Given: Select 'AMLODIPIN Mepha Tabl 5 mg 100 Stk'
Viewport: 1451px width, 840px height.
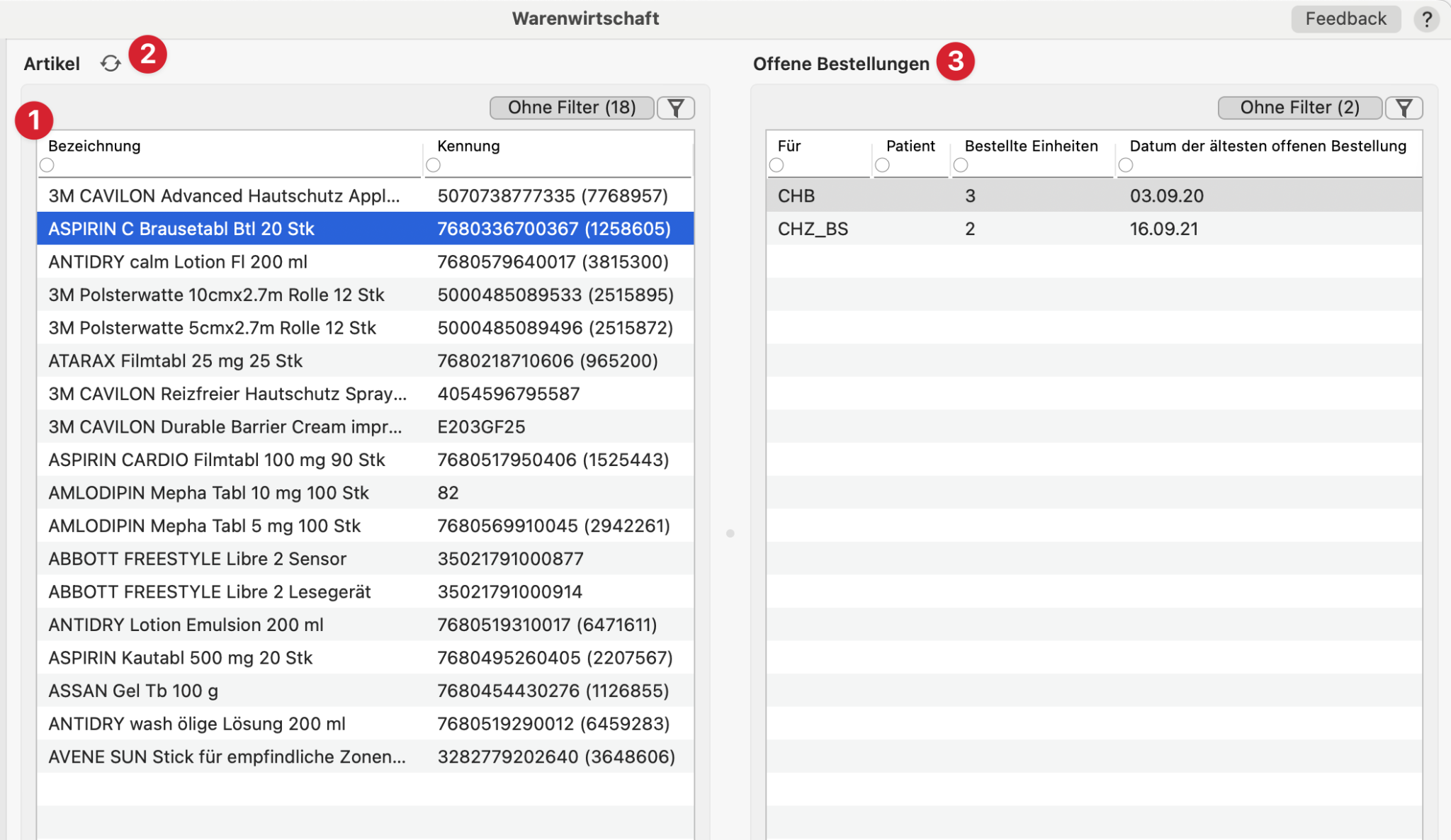Looking at the screenshot, I should pos(366,526).
